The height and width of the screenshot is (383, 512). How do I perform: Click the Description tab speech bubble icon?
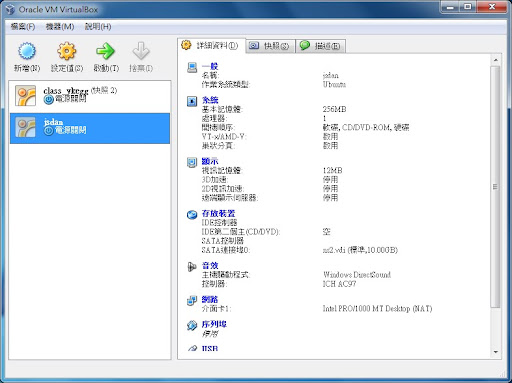pos(305,45)
